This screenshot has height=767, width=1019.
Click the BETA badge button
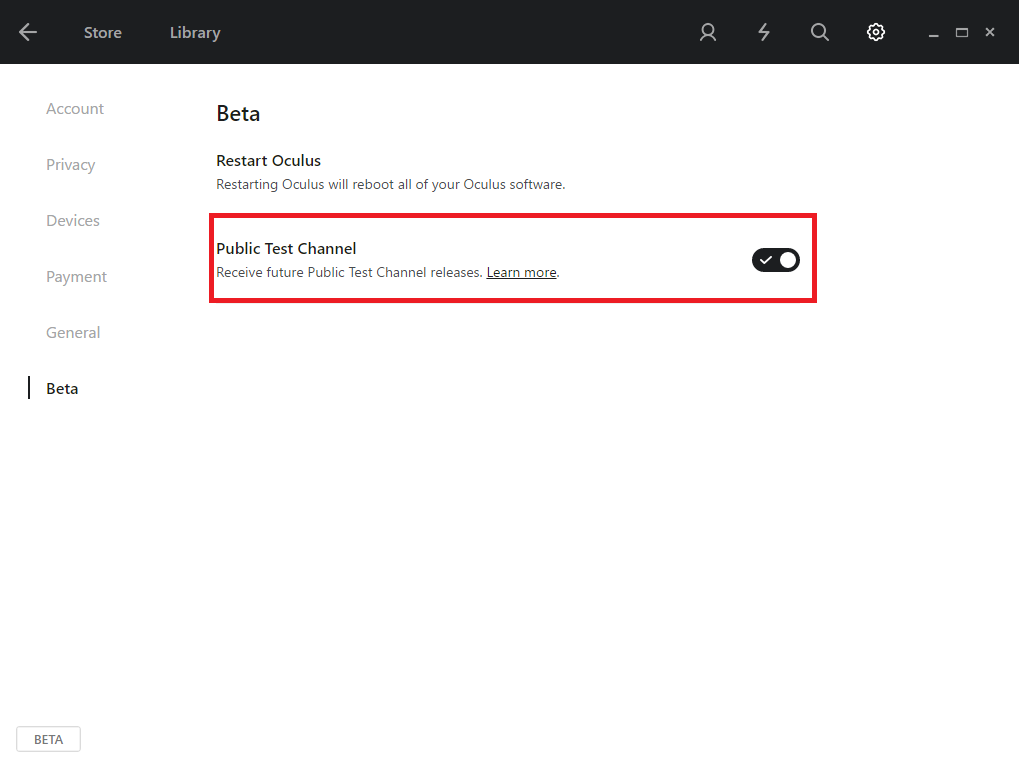click(48, 740)
